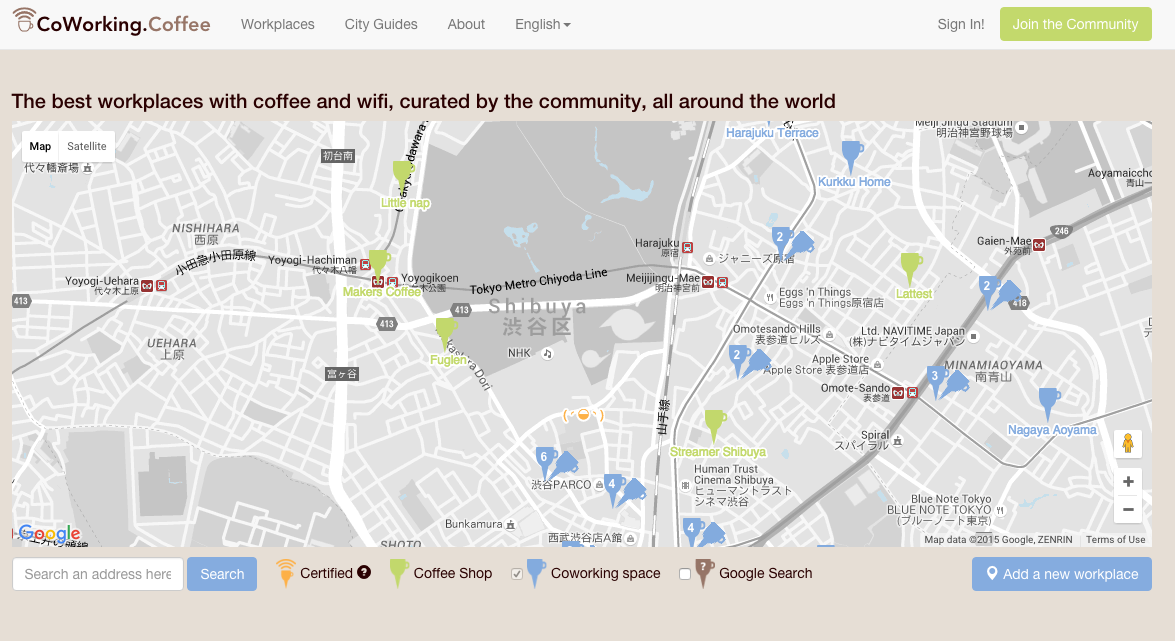Viewport: 1175px width, 643px height.
Task: Select the Makers Coffee green marker
Action: pyautogui.click(x=378, y=264)
